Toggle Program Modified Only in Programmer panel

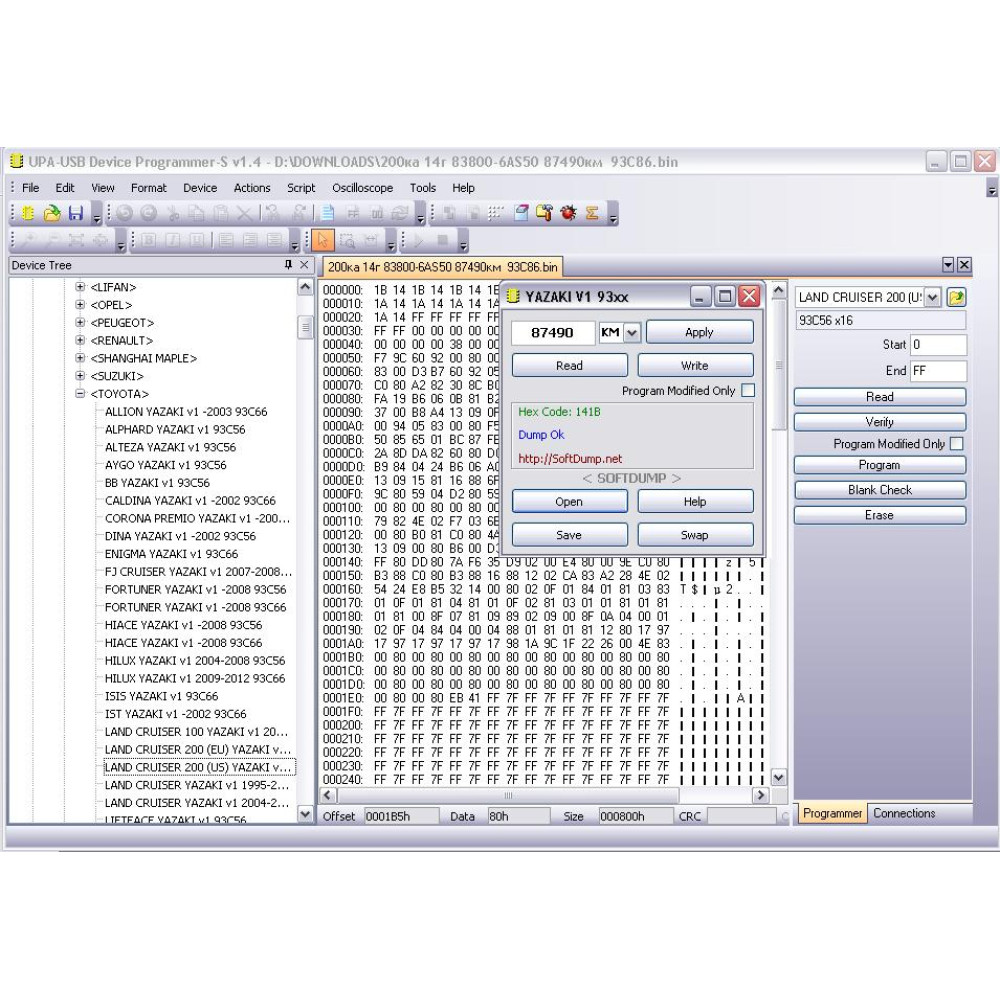[x=957, y=444]
